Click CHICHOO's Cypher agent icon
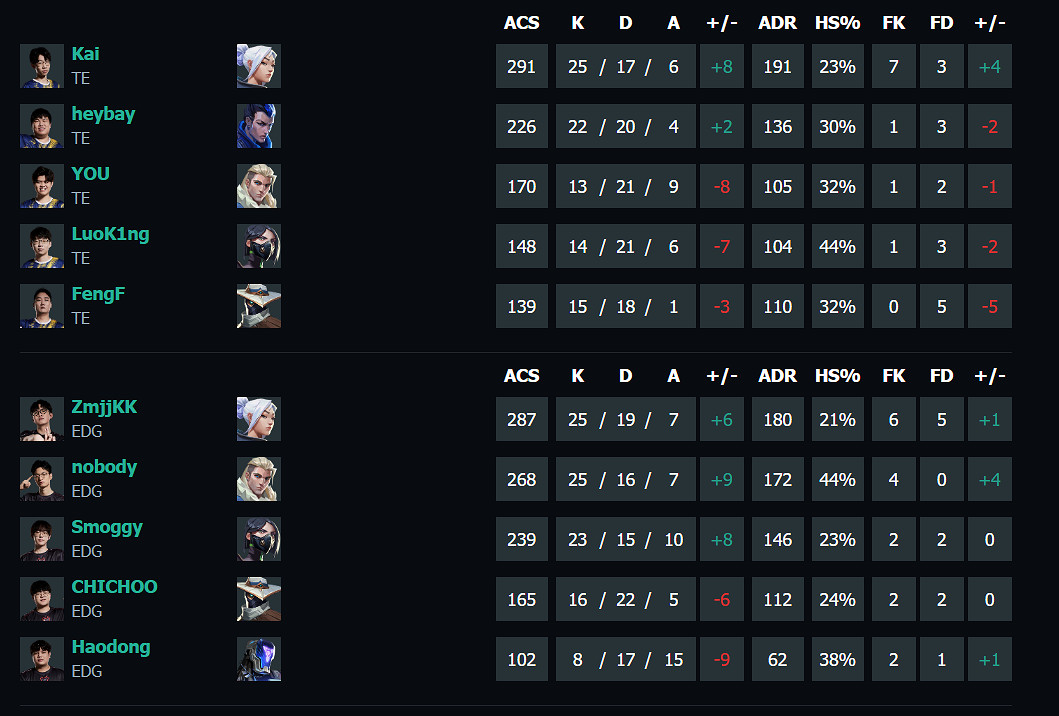Viewport: 1059px width, 716px height. tap(259, 599)
